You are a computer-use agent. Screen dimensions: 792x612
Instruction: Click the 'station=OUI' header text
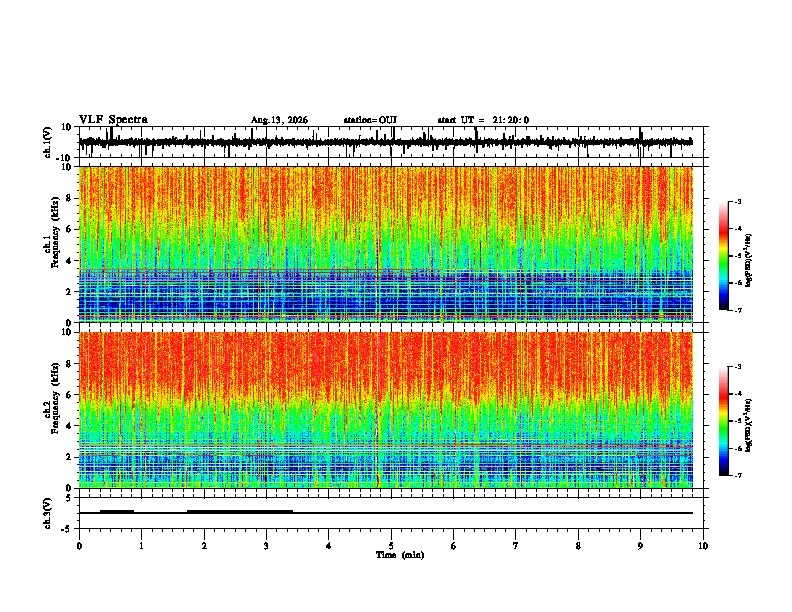[370, 120]
